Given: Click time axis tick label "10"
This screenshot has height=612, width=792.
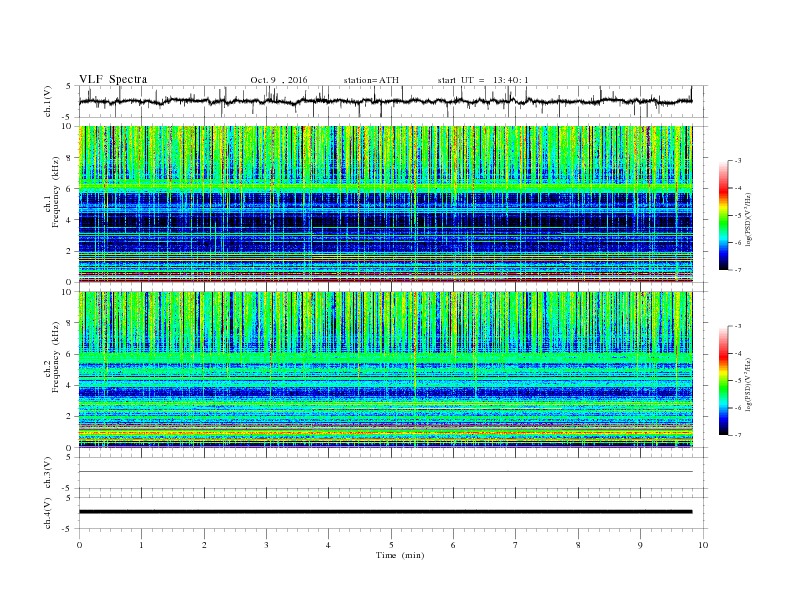Looking at the screenshot, I should tap(703, 545).
